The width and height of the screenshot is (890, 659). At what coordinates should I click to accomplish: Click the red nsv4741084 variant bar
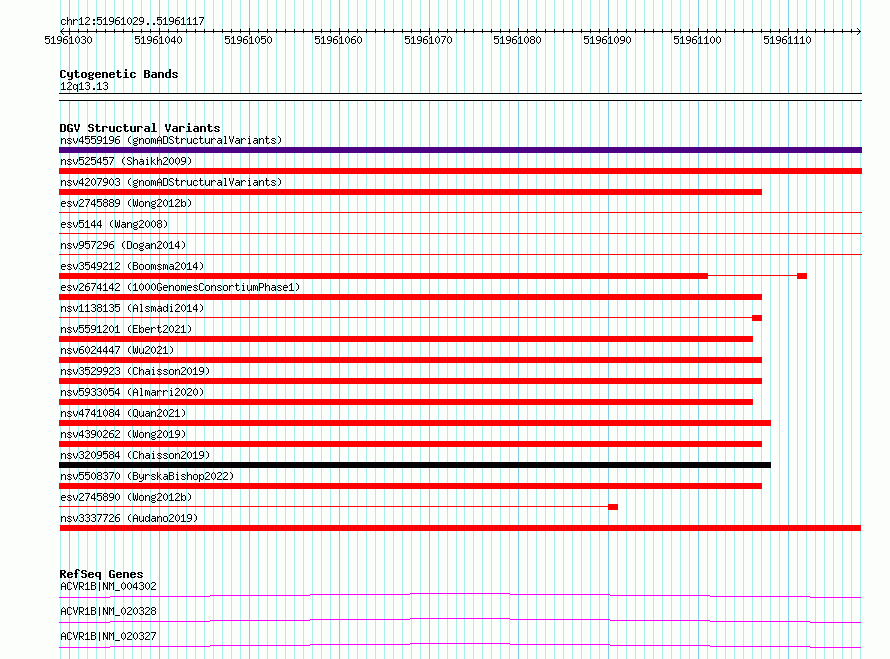(x=415, y=423)
